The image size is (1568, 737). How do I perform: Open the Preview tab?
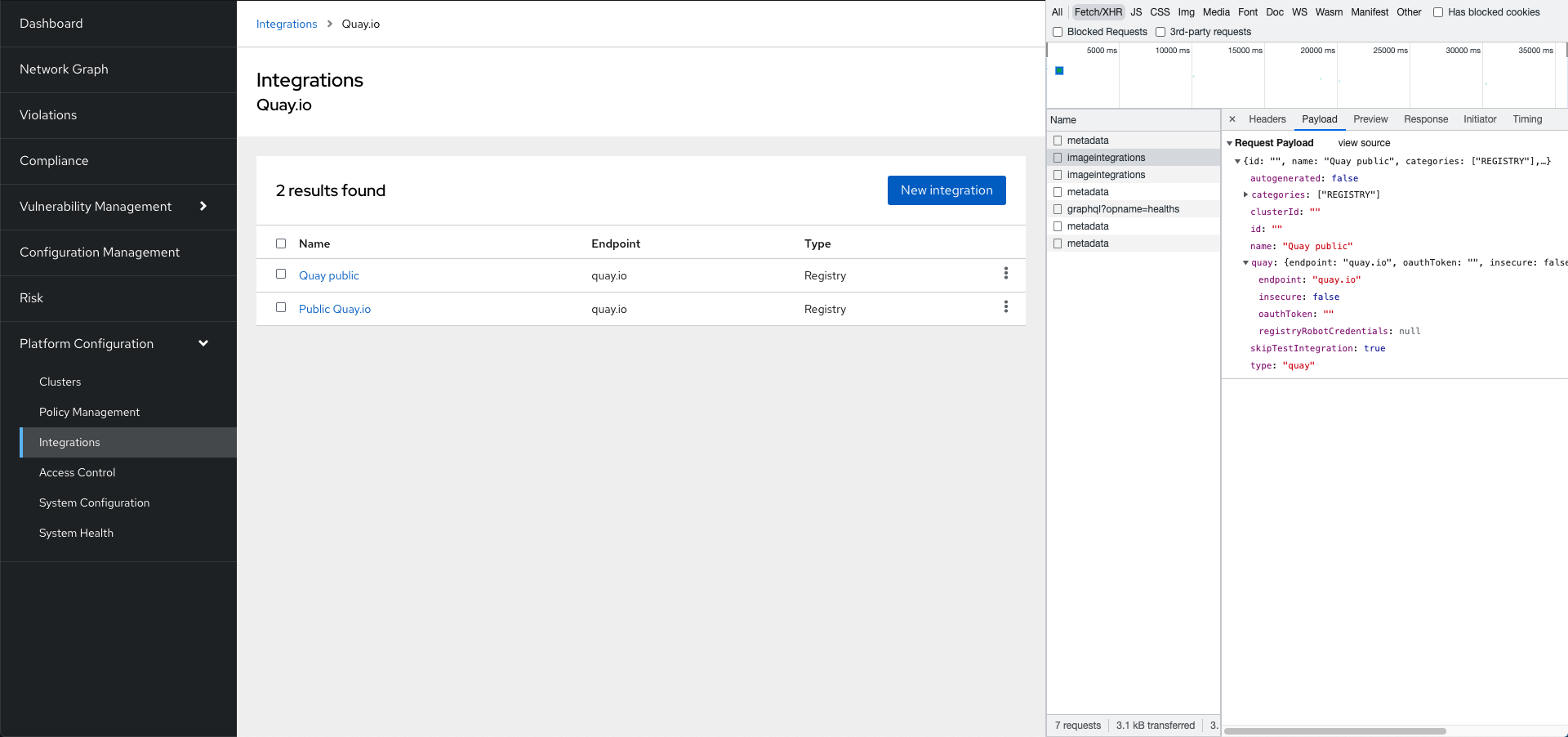coord(1370,119)
